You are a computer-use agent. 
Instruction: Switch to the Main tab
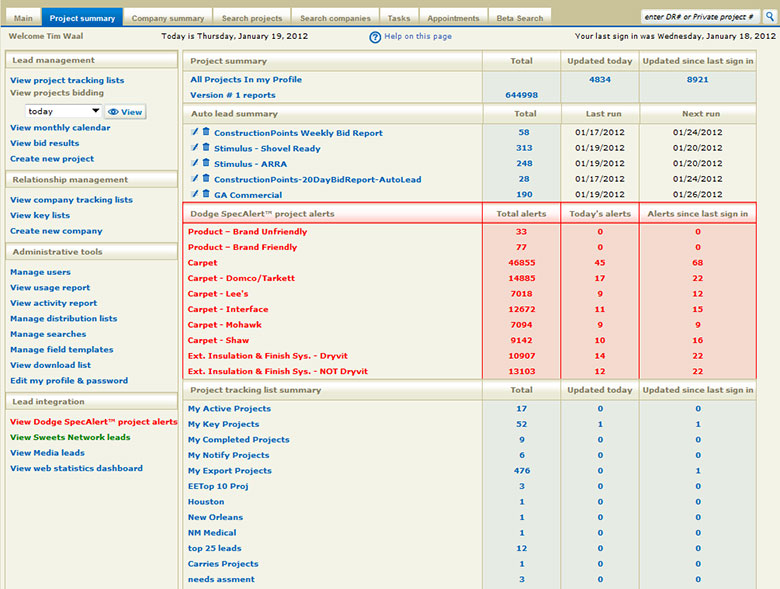point(23,18)
